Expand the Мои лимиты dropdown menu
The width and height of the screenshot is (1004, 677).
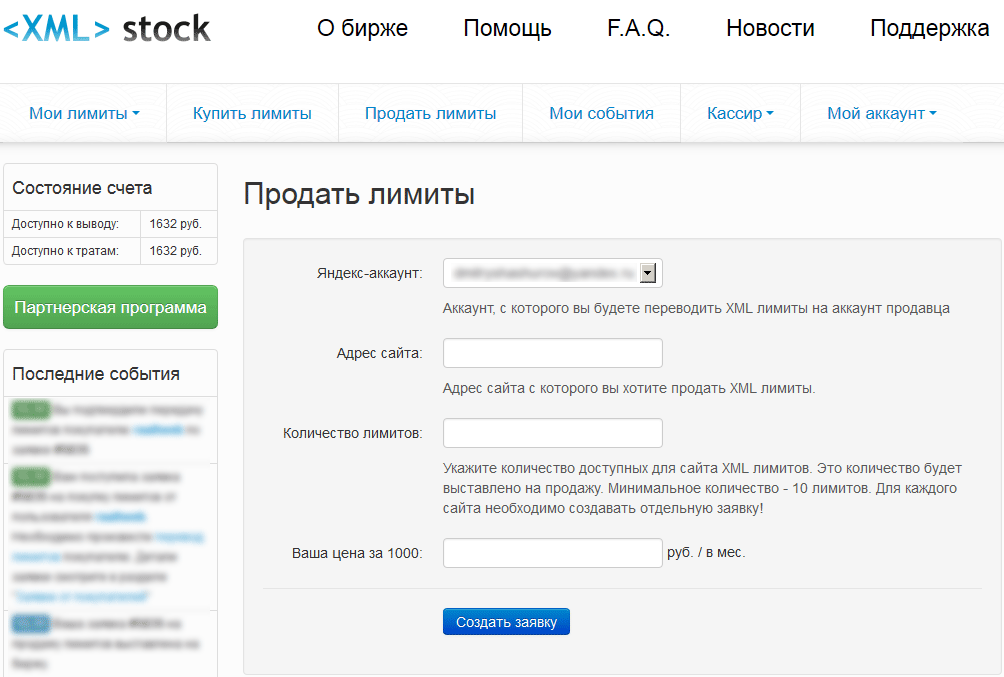click(84, 113)
